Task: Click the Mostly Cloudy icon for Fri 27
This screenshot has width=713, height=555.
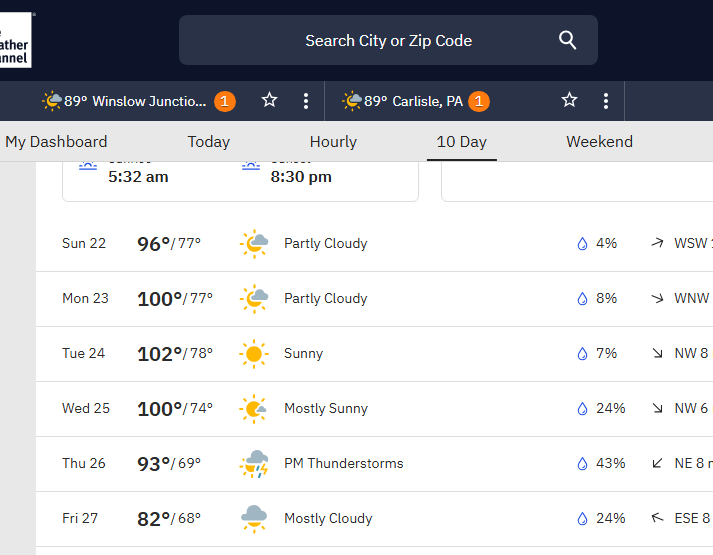Action: 254,519
